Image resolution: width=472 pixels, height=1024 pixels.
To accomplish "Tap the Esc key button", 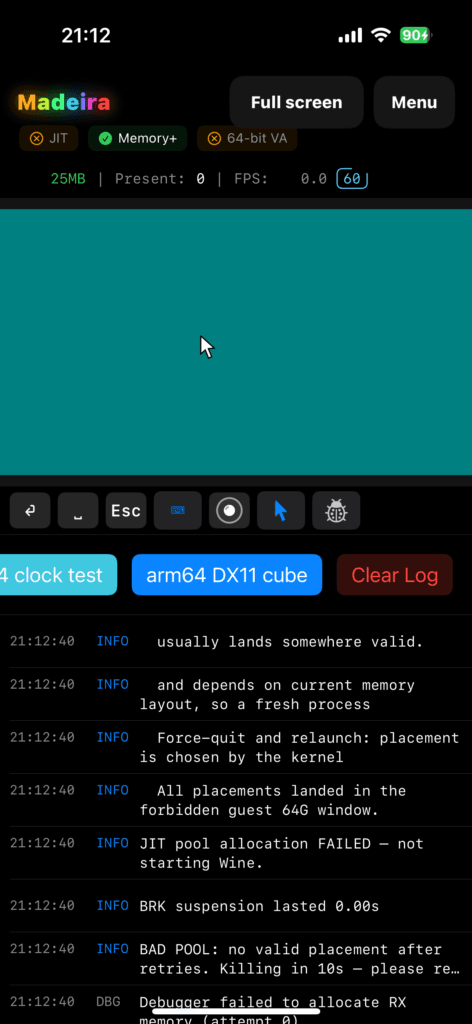I will [126, 510].
